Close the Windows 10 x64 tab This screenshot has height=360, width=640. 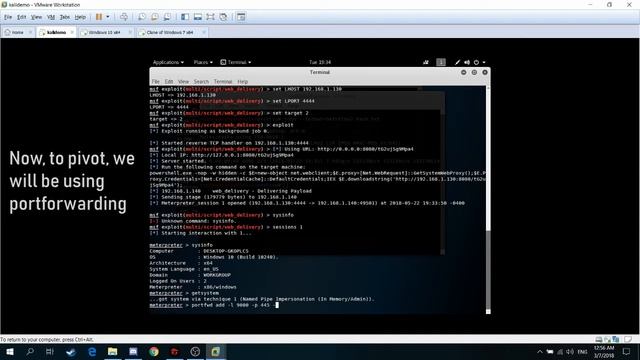[x=130, y=32]
